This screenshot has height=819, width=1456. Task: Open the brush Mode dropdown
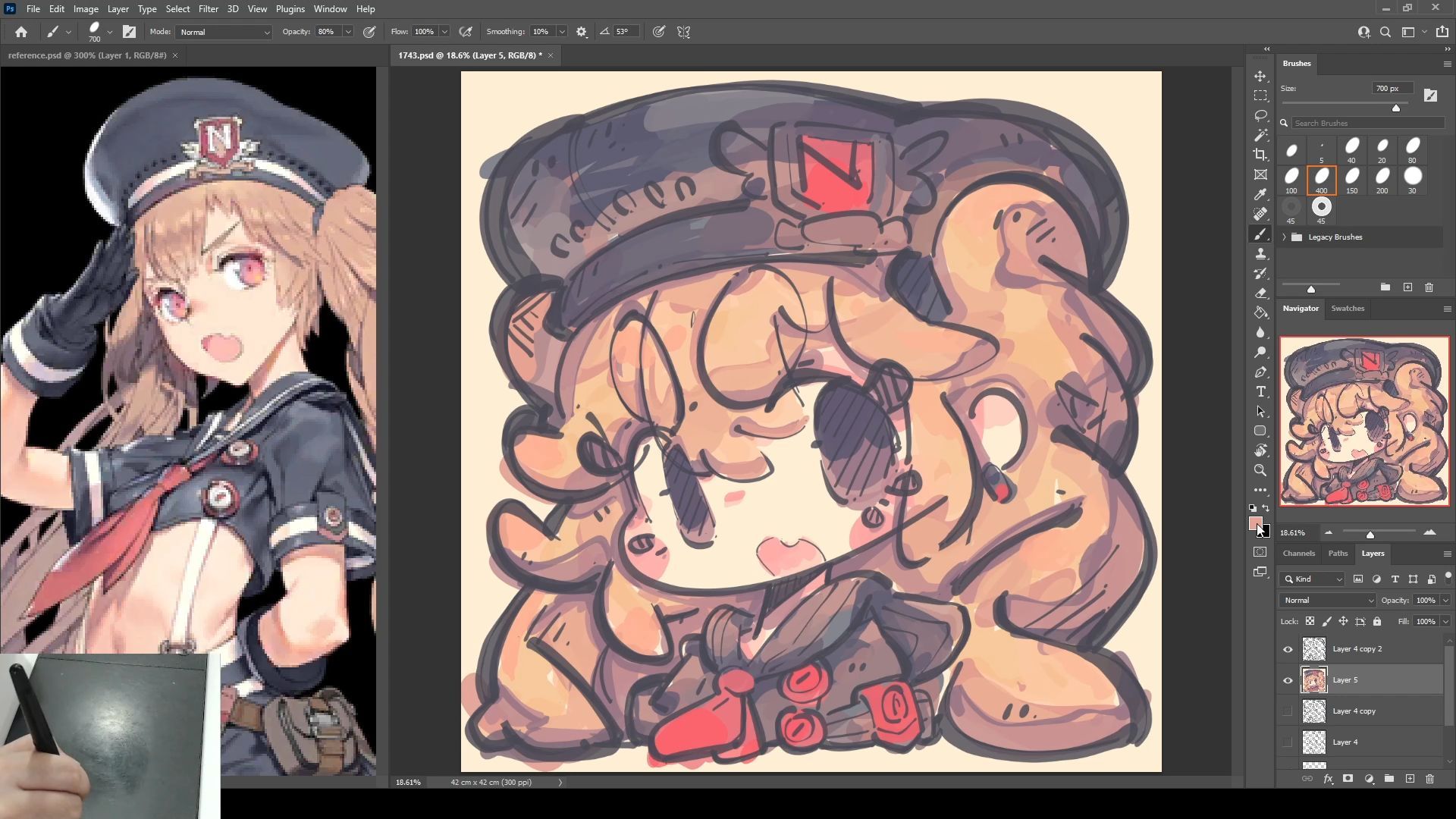click(x=224, y=32)
